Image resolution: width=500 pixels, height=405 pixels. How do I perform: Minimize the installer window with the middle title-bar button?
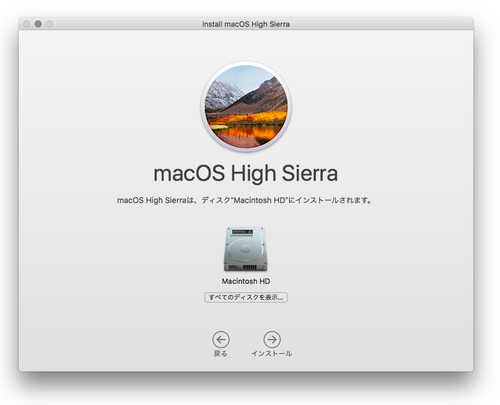[x=38, y=24]
